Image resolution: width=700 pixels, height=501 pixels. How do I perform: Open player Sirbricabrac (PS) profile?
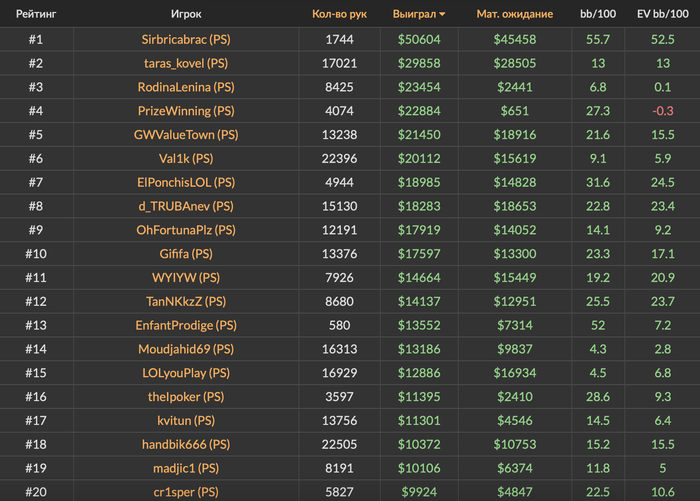[x=186, y=39]
